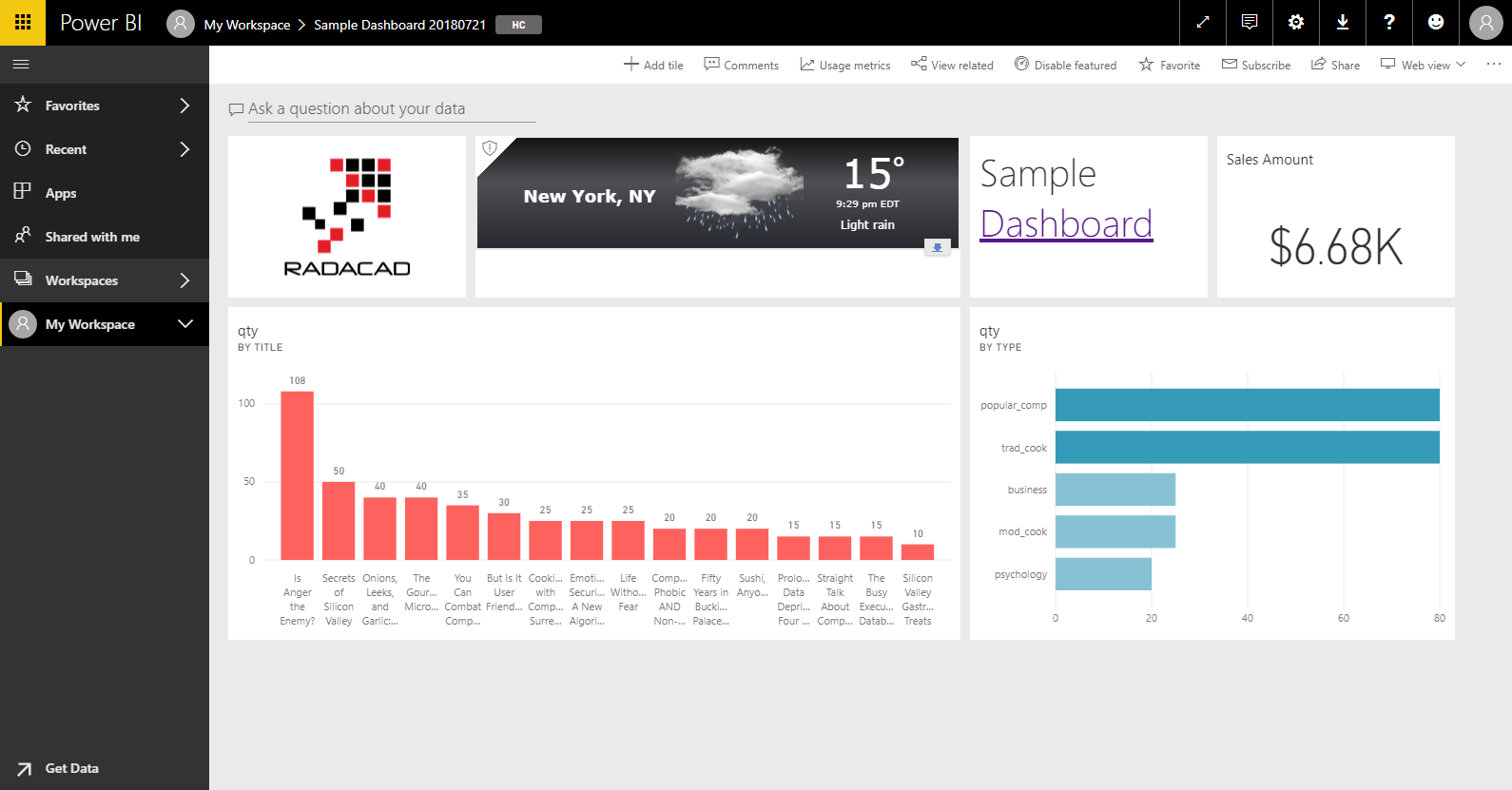This screenshot has width=1512, height=790.
Task: Open the Comments pane
Action: (x=741, y=65)
